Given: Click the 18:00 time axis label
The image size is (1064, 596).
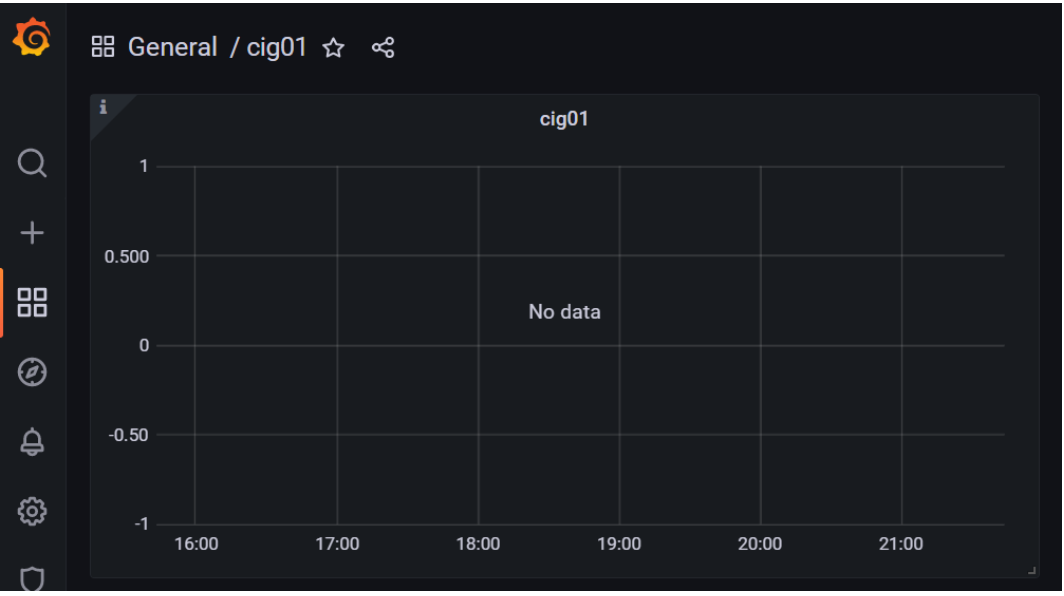Looking at the screenshot, I should [478, 544].
